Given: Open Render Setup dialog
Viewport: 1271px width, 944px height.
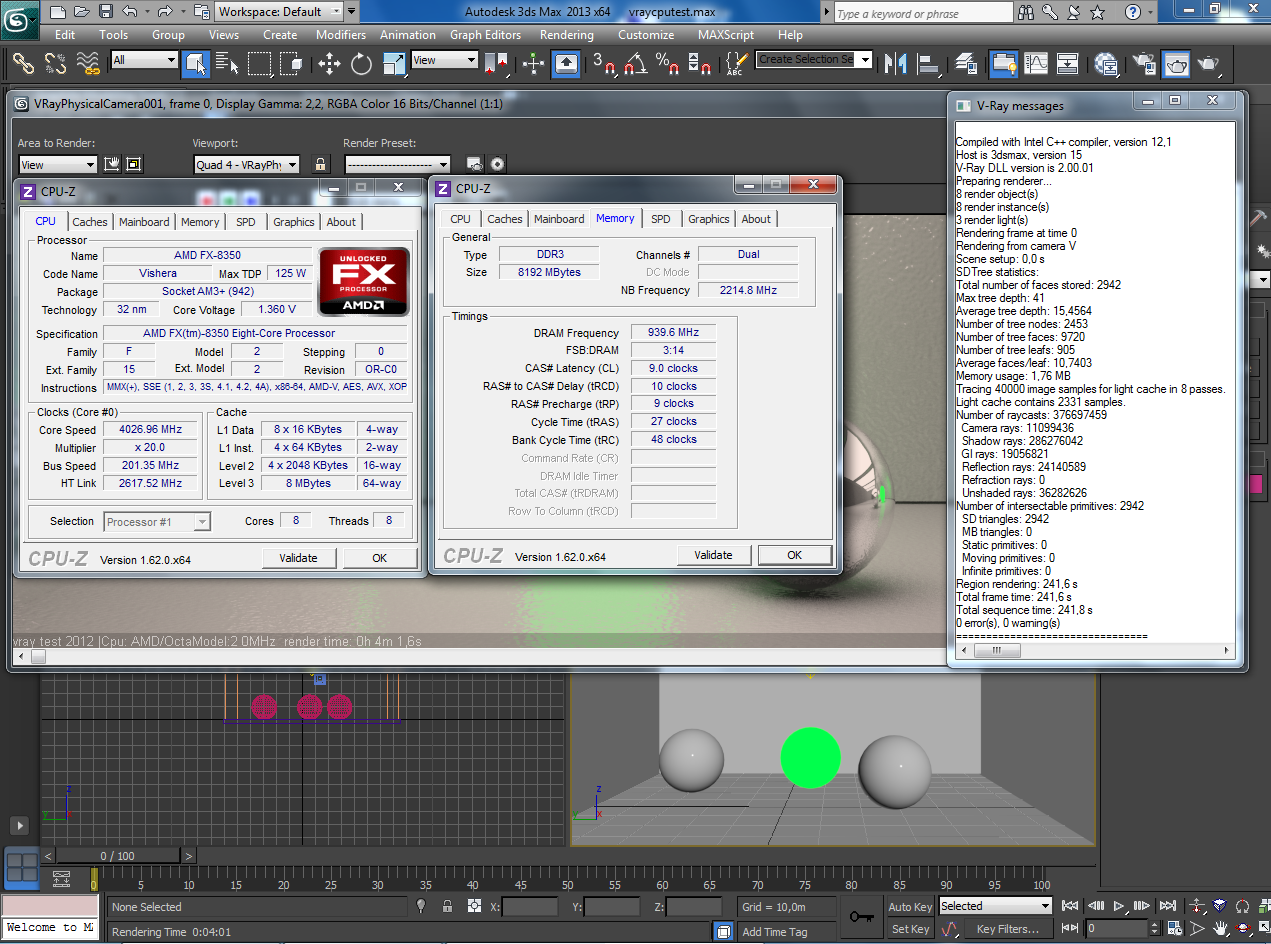Looking at the screenshot, I should point(1145,64).
